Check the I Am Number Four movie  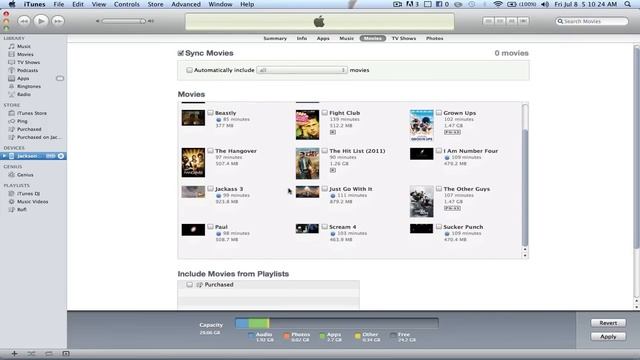click(439, 151)
